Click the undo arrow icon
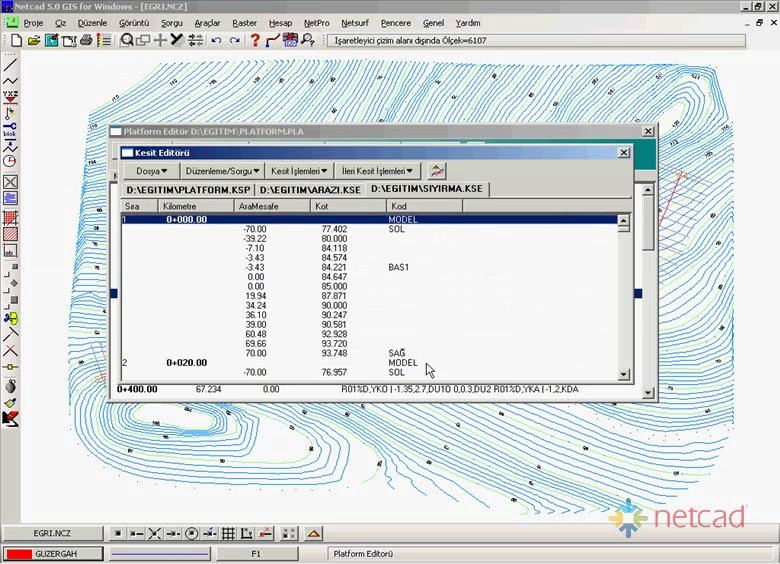Screen dimensions: 780x564 (x=216, y=40)
